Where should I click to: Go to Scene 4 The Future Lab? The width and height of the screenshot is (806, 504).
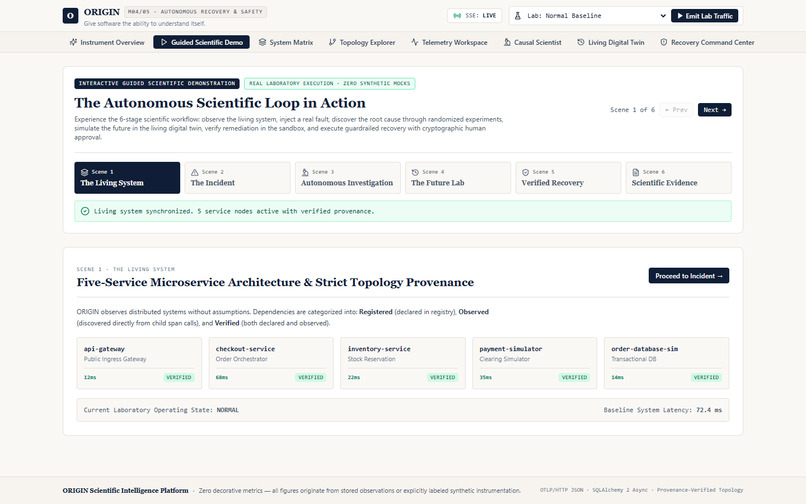click(458, 178)
